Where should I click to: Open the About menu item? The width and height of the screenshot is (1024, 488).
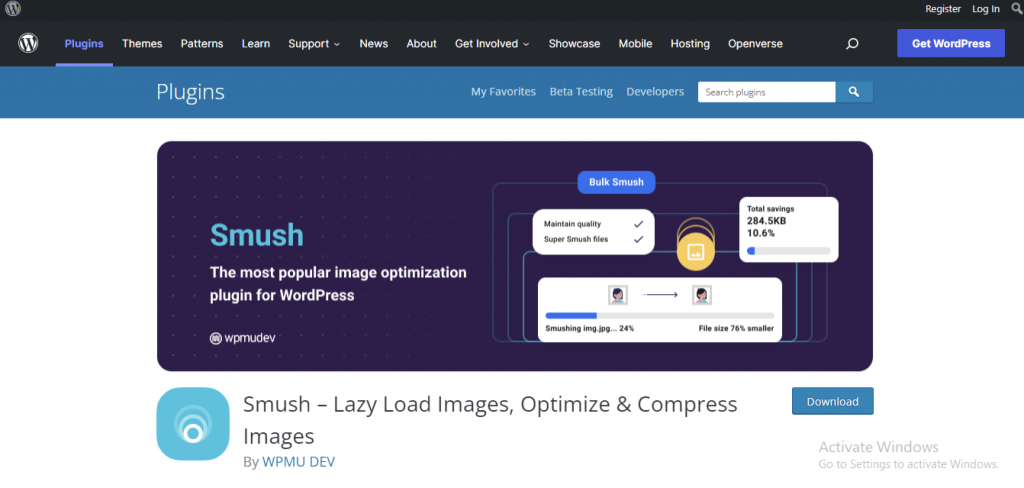coord(421,44)
